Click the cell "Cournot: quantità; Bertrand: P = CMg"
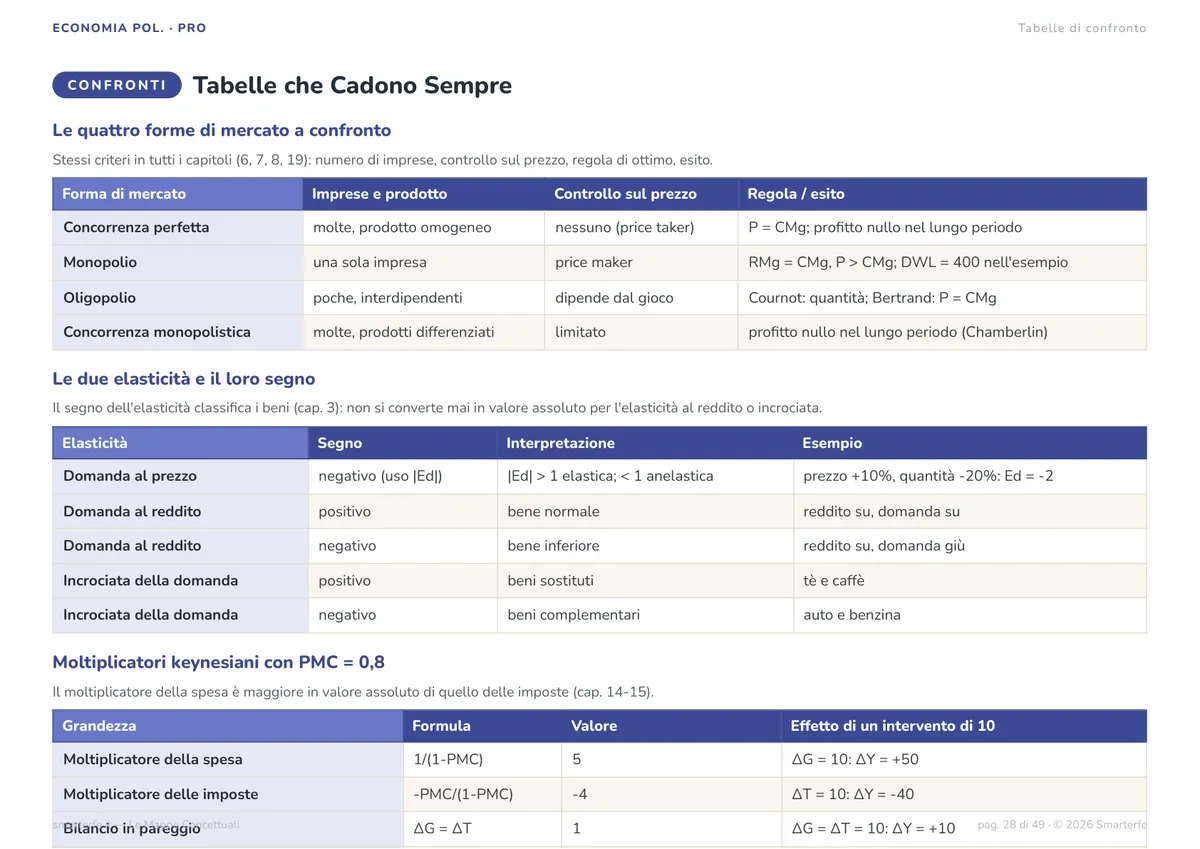The width and height of the screenshot is (1200, 849). (942, 297)
